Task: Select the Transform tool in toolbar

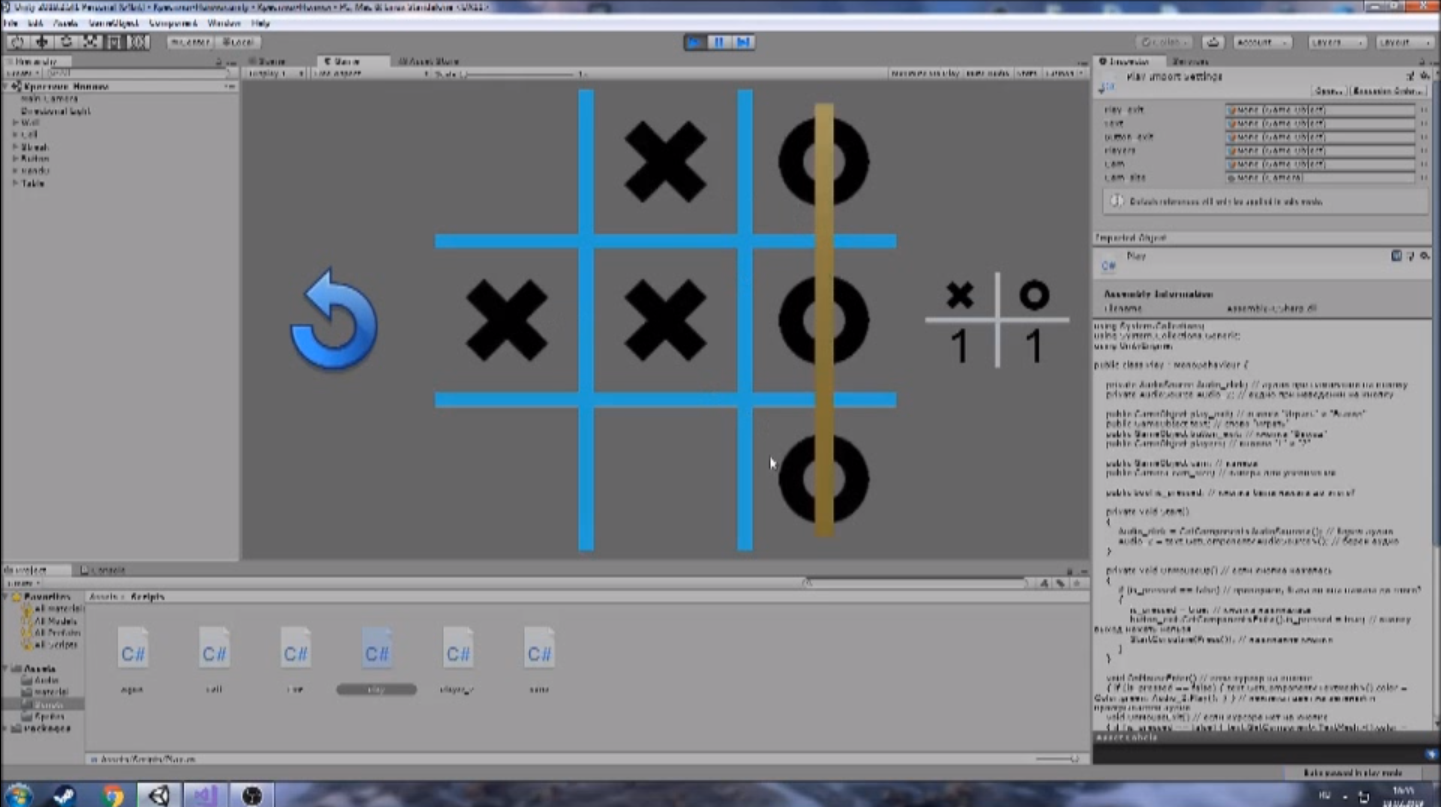Action: click(138, 42)
